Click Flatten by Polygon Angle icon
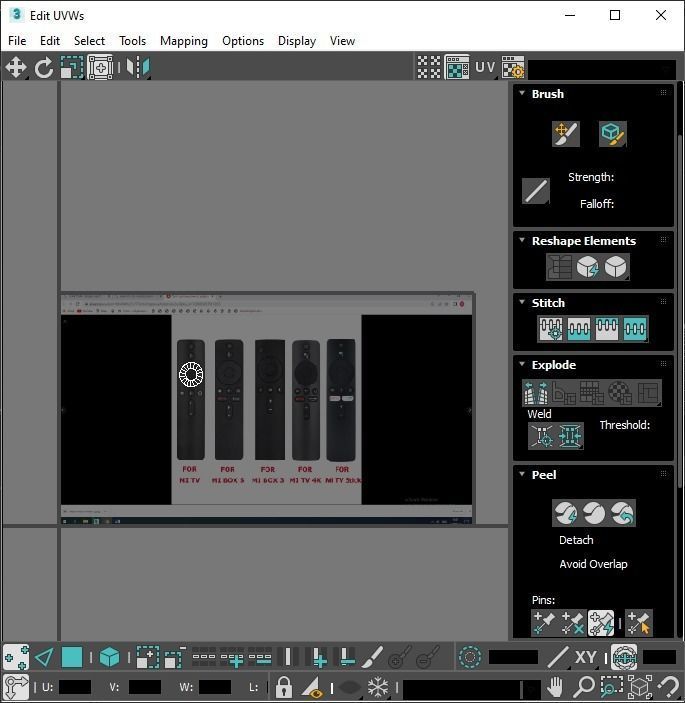The image size is (685, 703). [x=564, y=392]
